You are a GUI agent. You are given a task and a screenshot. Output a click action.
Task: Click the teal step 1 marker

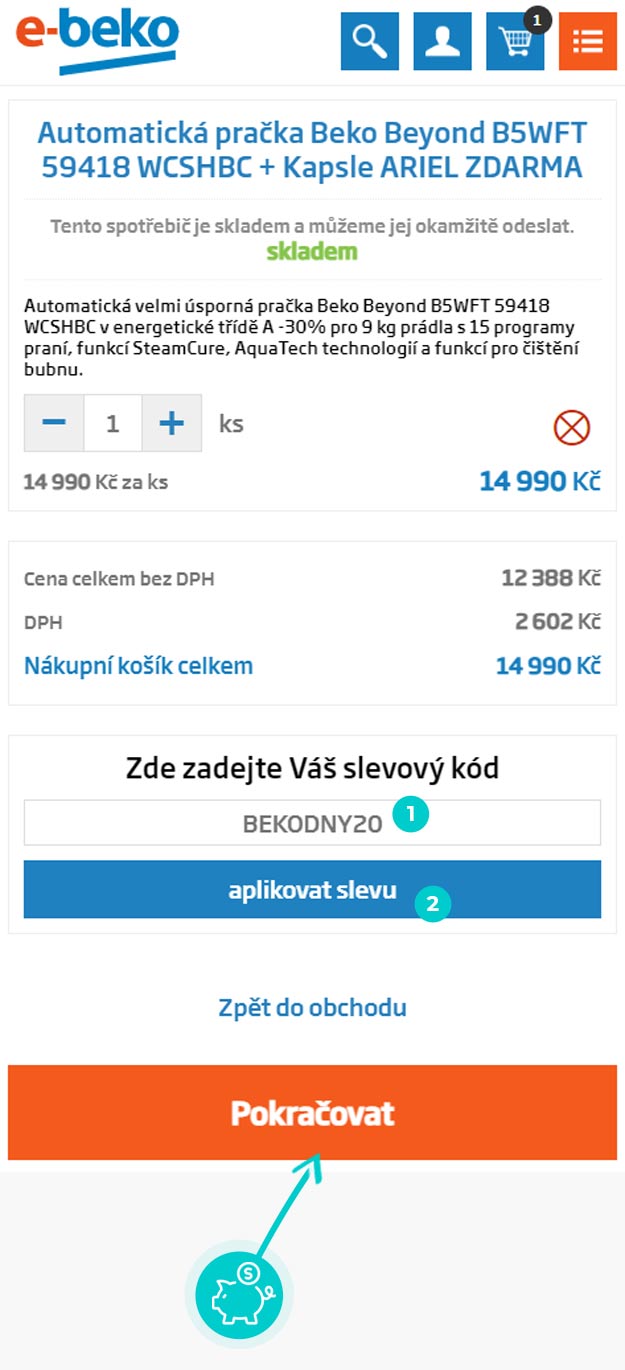(410, 816)
